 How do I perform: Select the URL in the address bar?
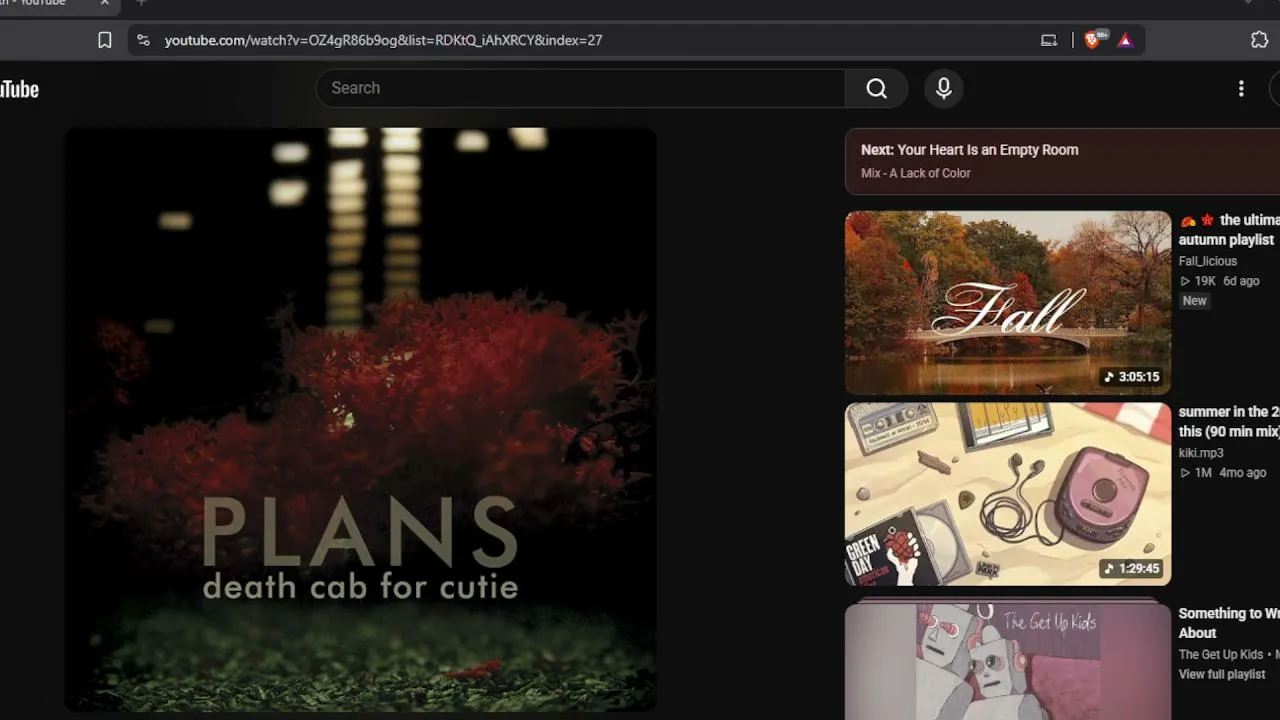point(383,40)
